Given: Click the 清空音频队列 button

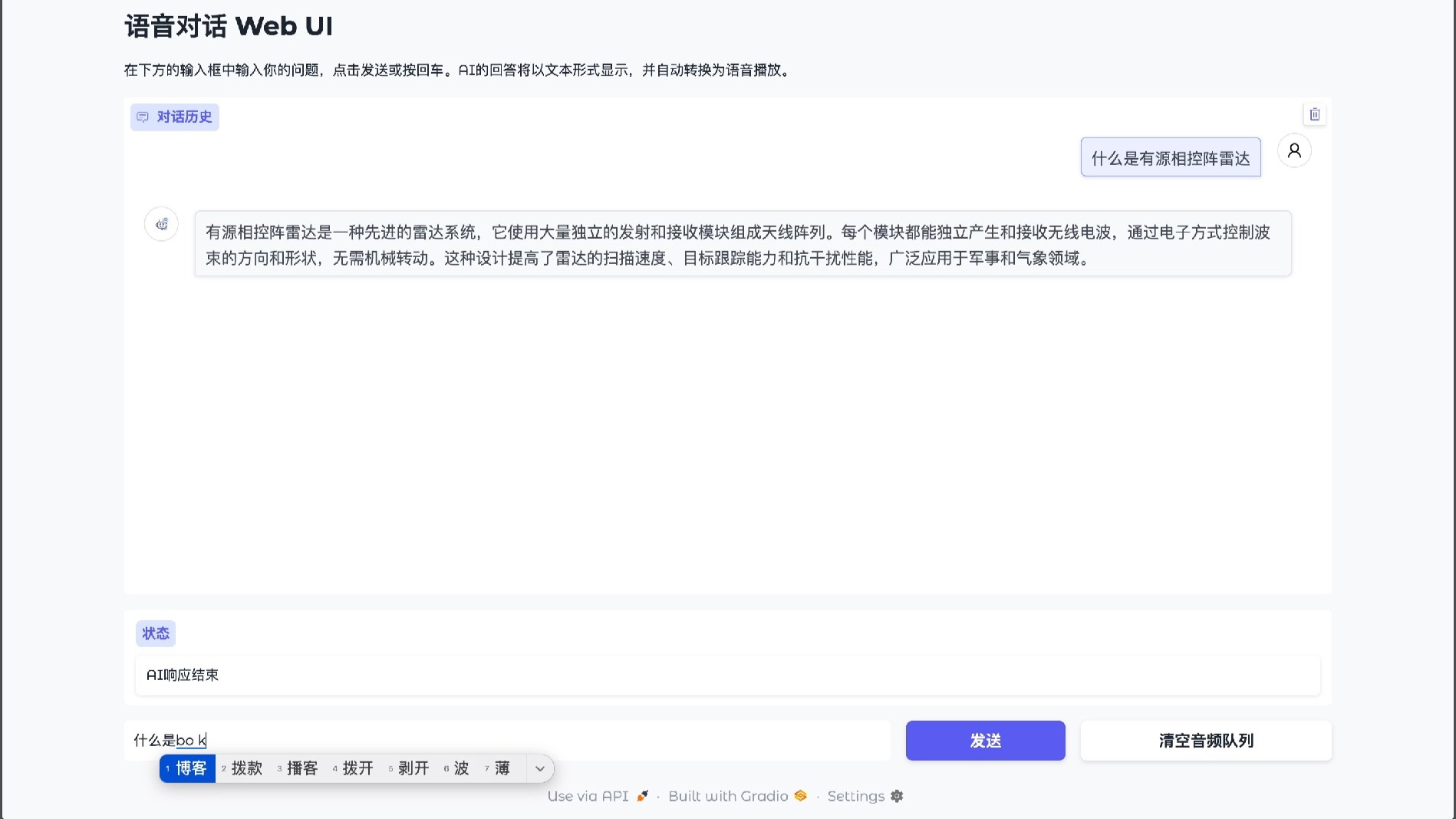Looking at the screenshot, I should [x=1205, y=740].
